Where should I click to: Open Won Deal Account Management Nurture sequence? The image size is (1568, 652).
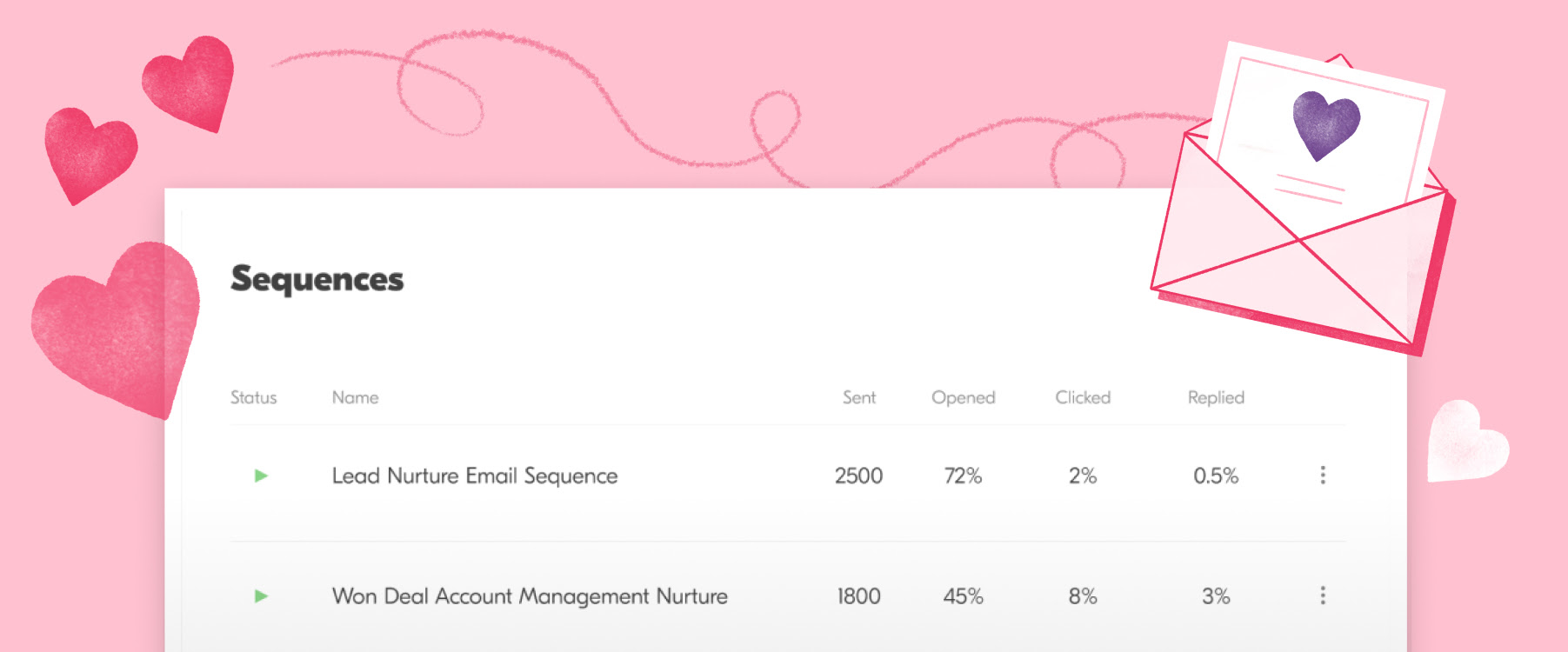(x=530, y=596)
